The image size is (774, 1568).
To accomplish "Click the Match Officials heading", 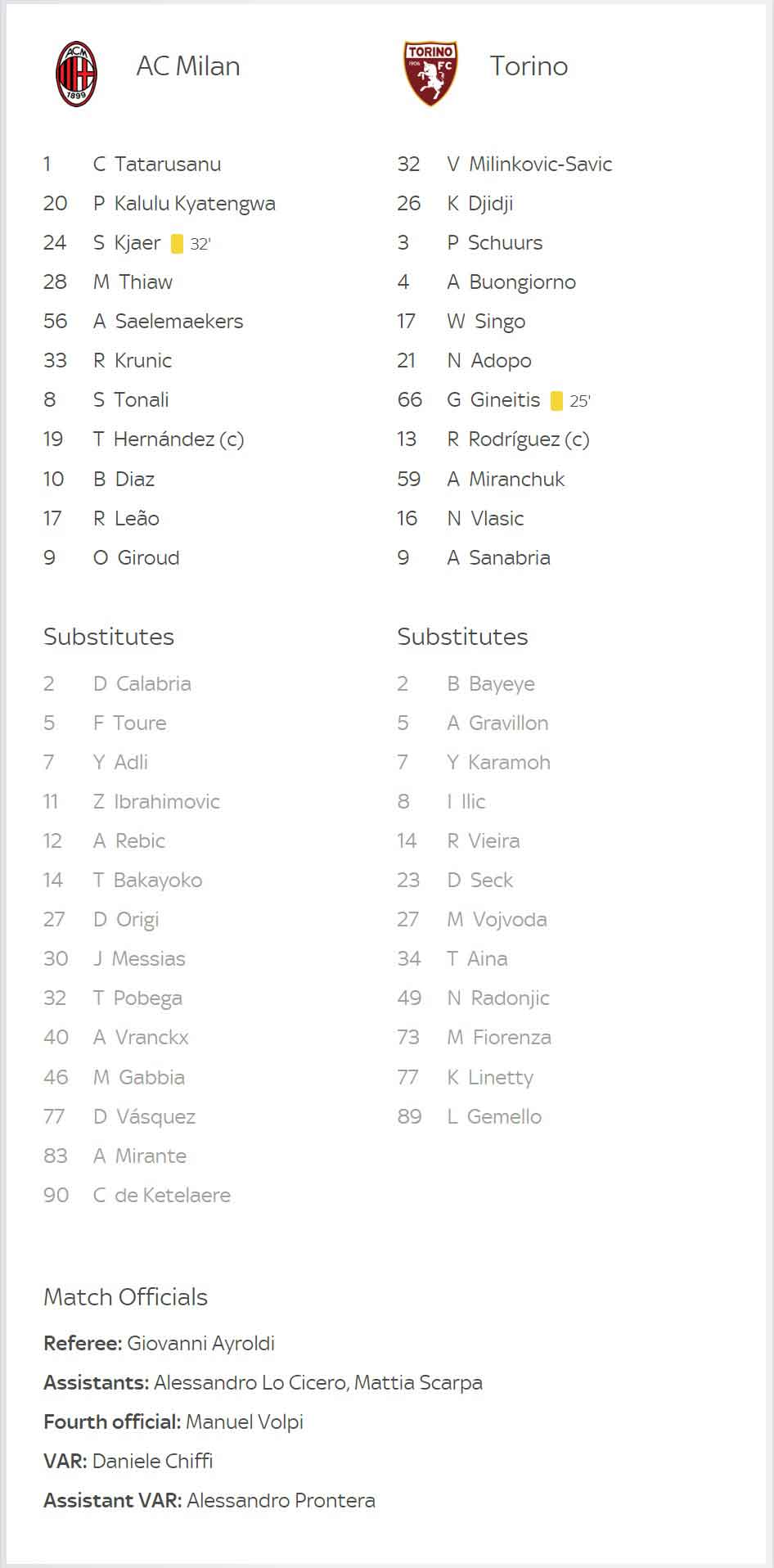I will [x=125, y=1297].
